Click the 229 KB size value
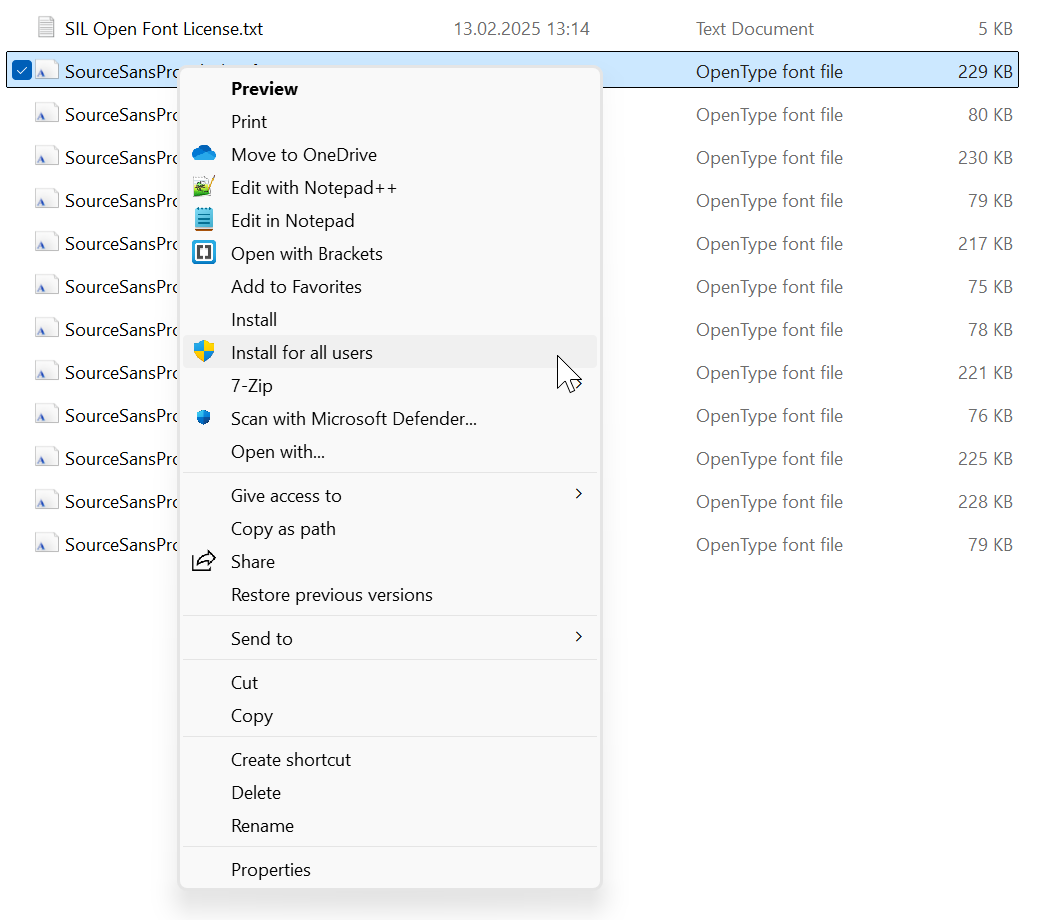 point(985,72)
